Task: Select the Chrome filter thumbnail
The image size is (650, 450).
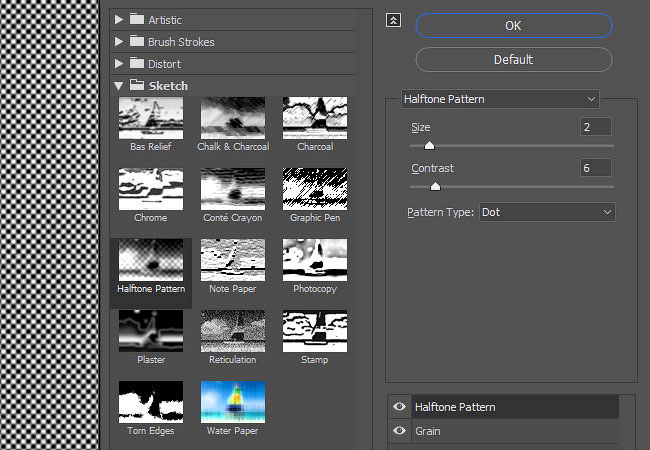Action: point(151,189)
